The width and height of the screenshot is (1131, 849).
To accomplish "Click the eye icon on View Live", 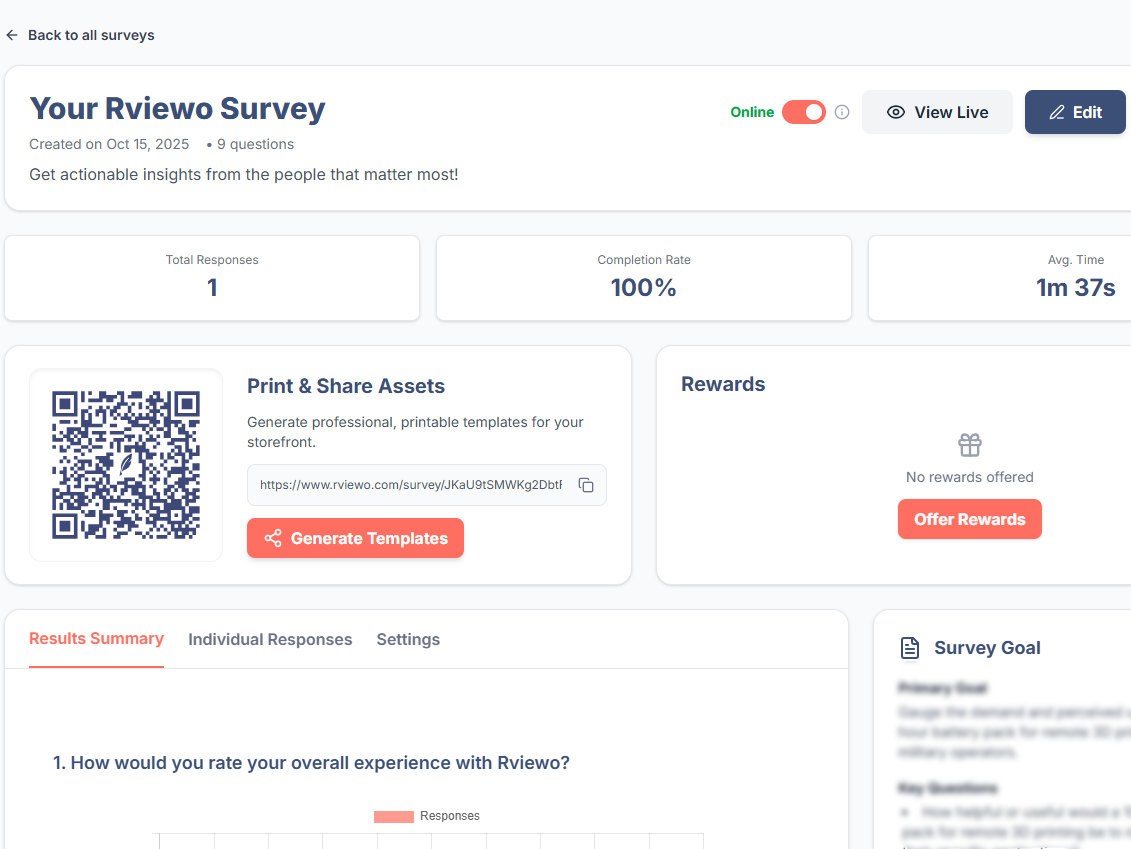I will (896, 112).
